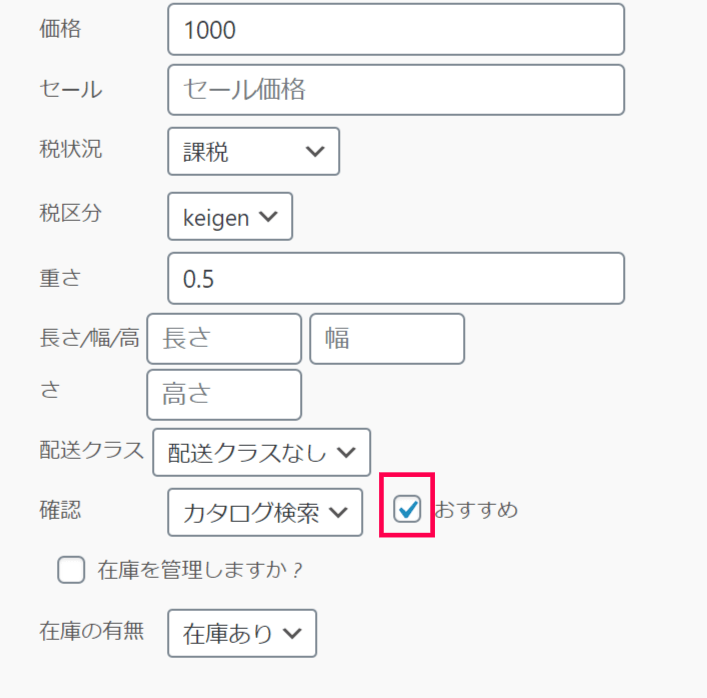The height and width of the screenshot is (698, 707).
Task: Open the 税区分 keigen dropdown
Action: pyautogui.click(x=230, y=216)
